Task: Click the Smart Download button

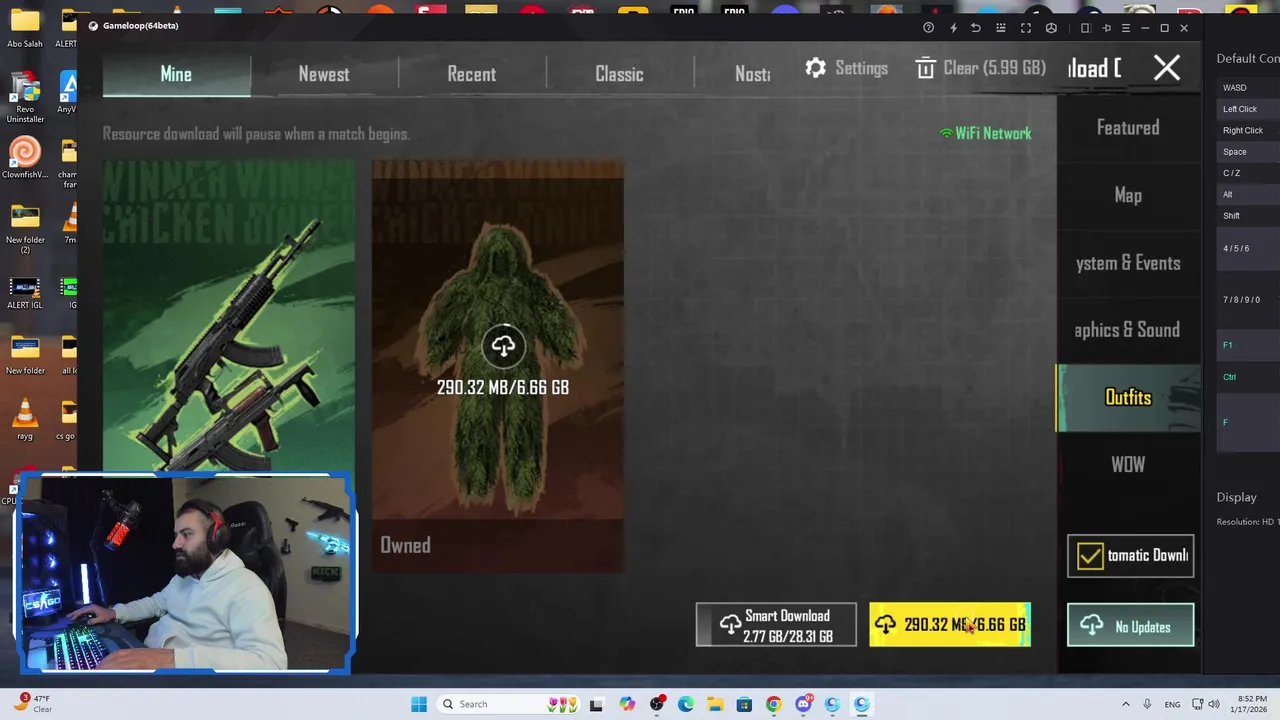Action: pyautogui.click(x=776, y=625)
